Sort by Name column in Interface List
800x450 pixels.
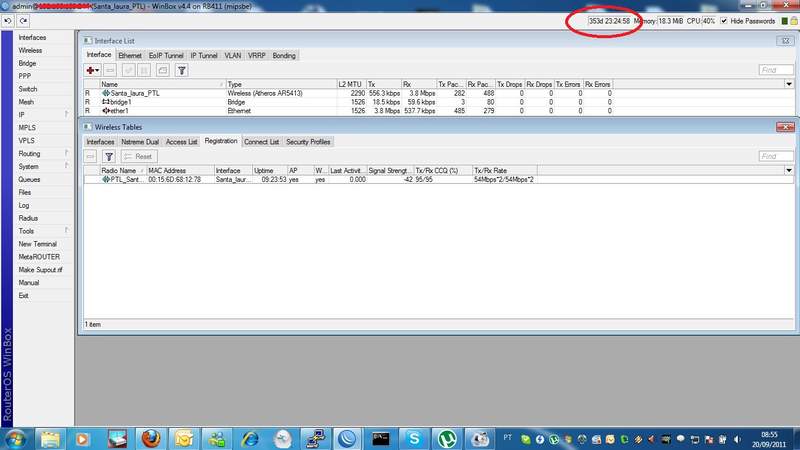click(x=162, y=84)
